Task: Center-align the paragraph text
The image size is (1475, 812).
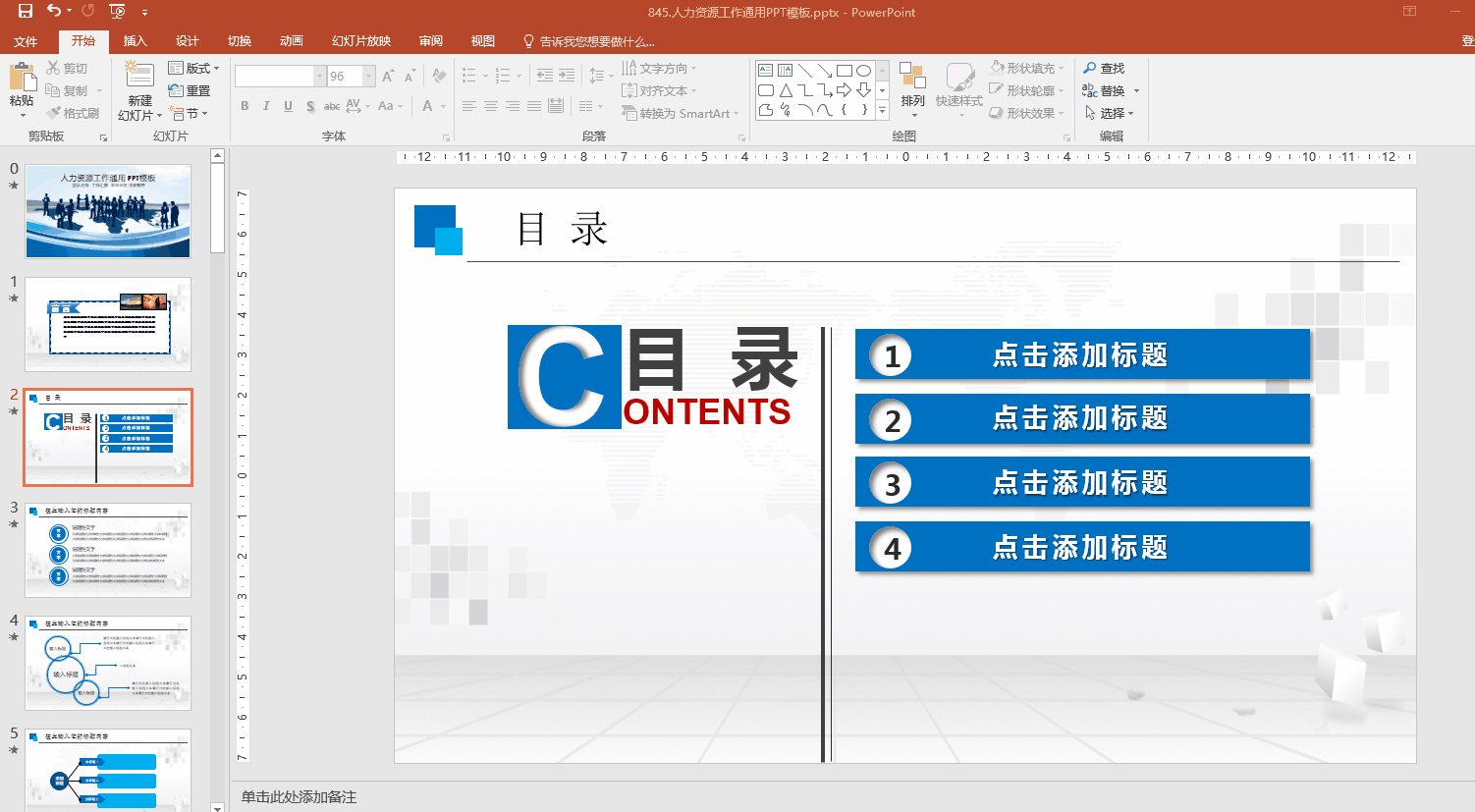Action: click(491, 106)
